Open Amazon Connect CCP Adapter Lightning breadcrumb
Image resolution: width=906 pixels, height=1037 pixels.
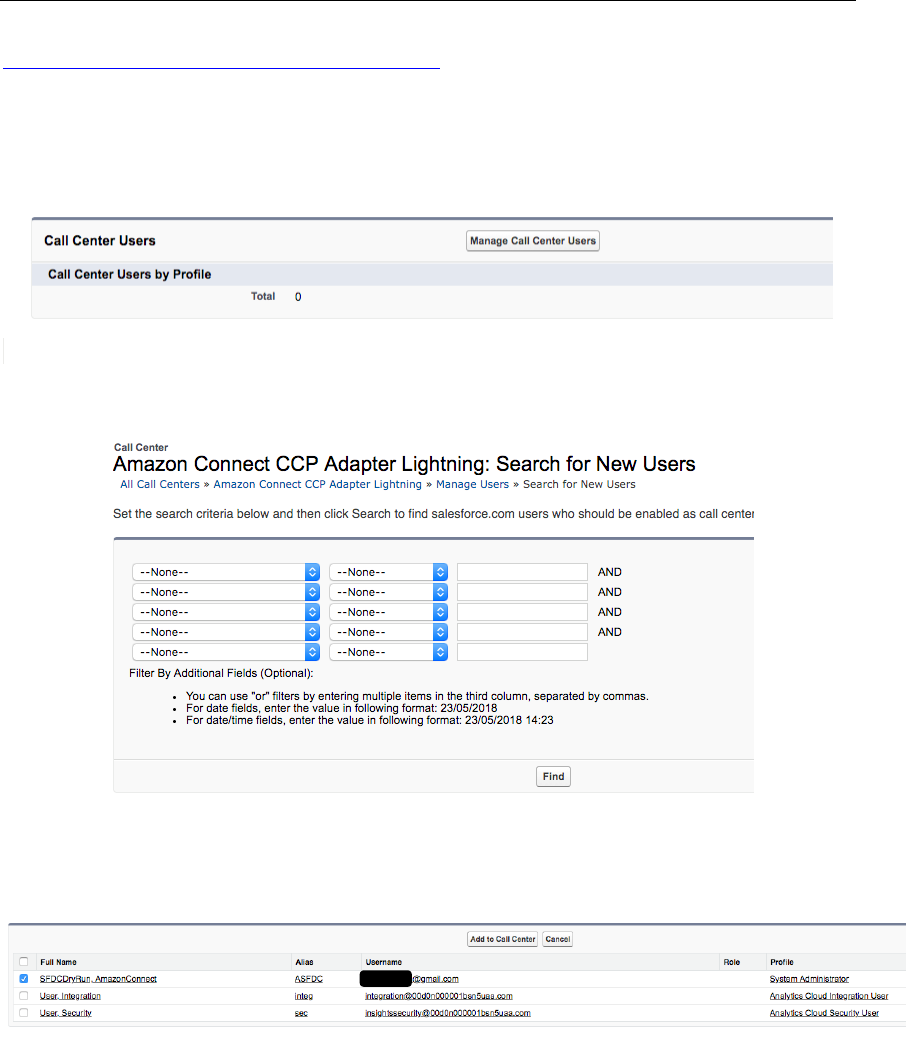(317, 484)
